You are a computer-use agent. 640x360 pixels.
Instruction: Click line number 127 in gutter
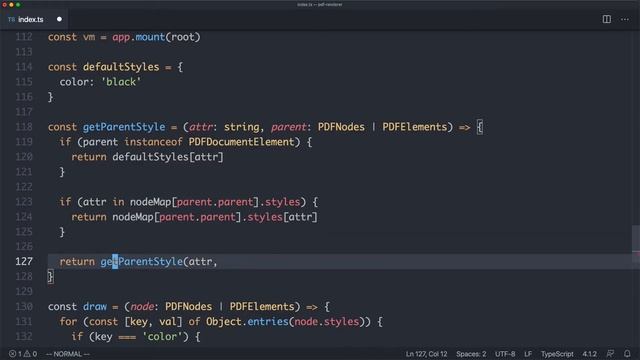click(x=24, y=261)
